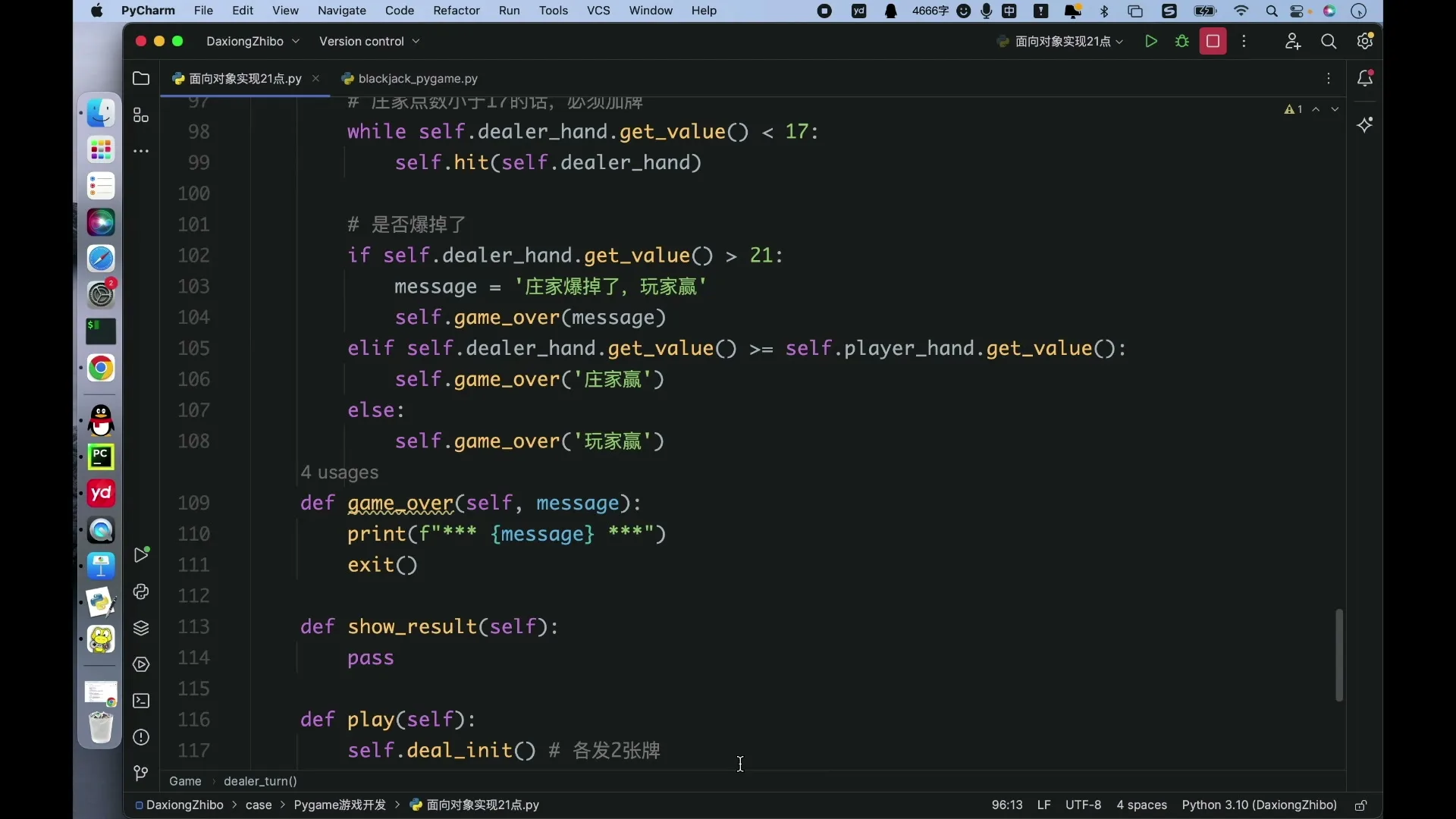Open the Version control dropdown
1456x819 pixels.
tap(369, 42)
